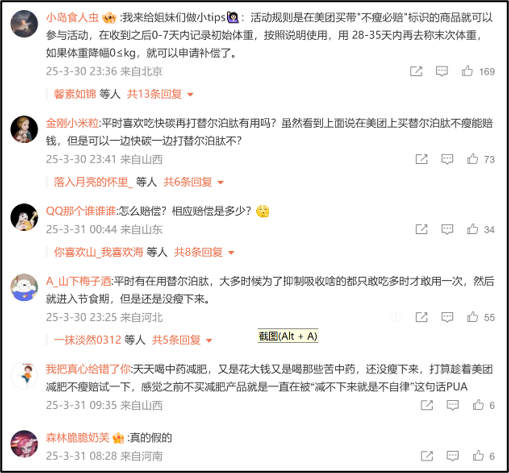The image size is (509, 473).
Task: Expand 共8条回复 replies
Action: point(204,252)
